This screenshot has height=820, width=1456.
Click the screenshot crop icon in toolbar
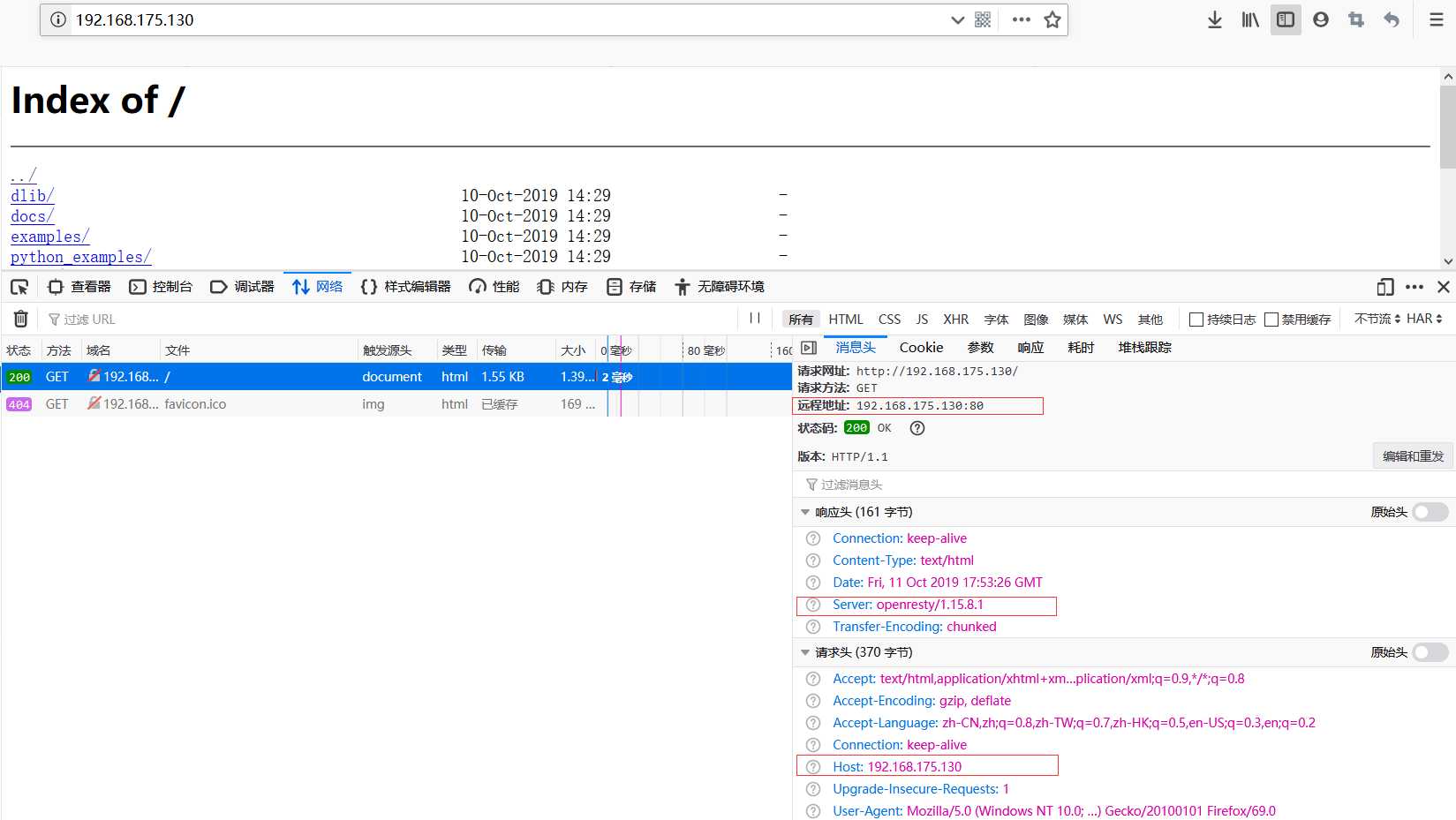(x=1356, y=19)
